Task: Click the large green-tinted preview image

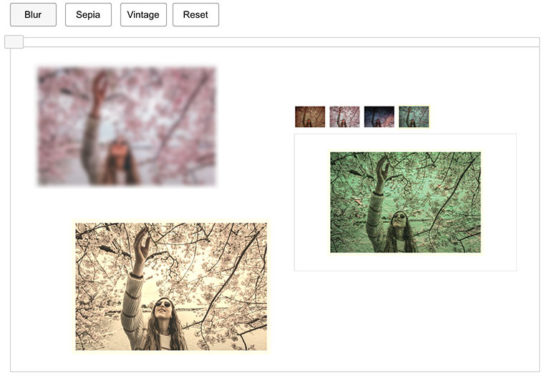Action: (405, 202)
